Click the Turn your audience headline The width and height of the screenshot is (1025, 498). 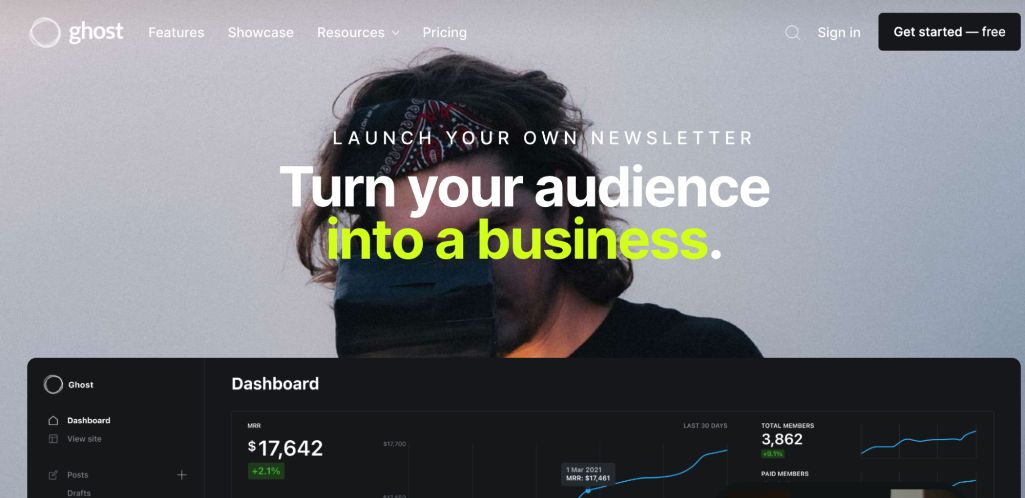coord(524,186)
